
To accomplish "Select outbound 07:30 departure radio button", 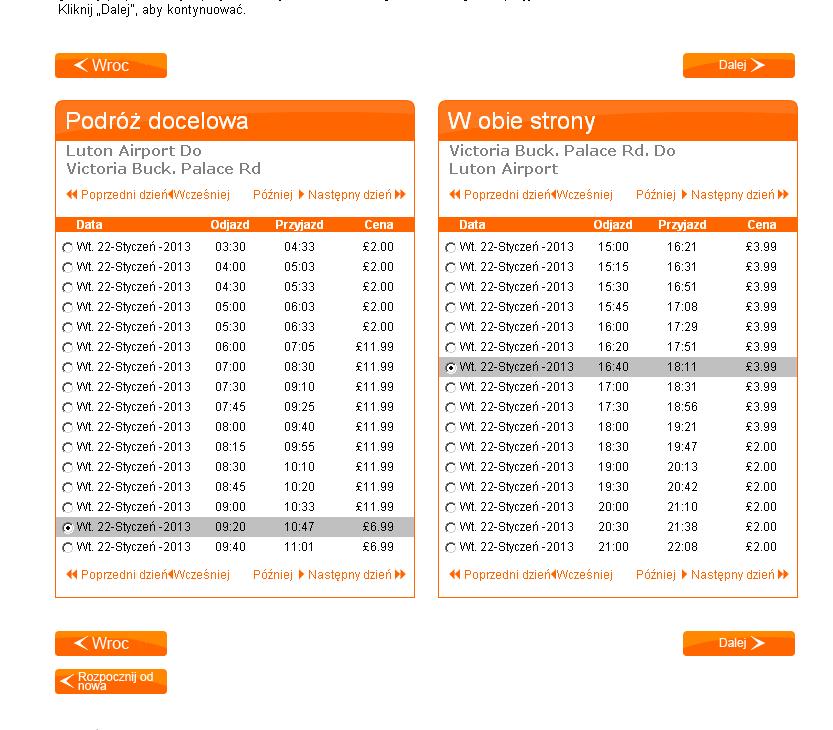I will (x=67, y=388).
